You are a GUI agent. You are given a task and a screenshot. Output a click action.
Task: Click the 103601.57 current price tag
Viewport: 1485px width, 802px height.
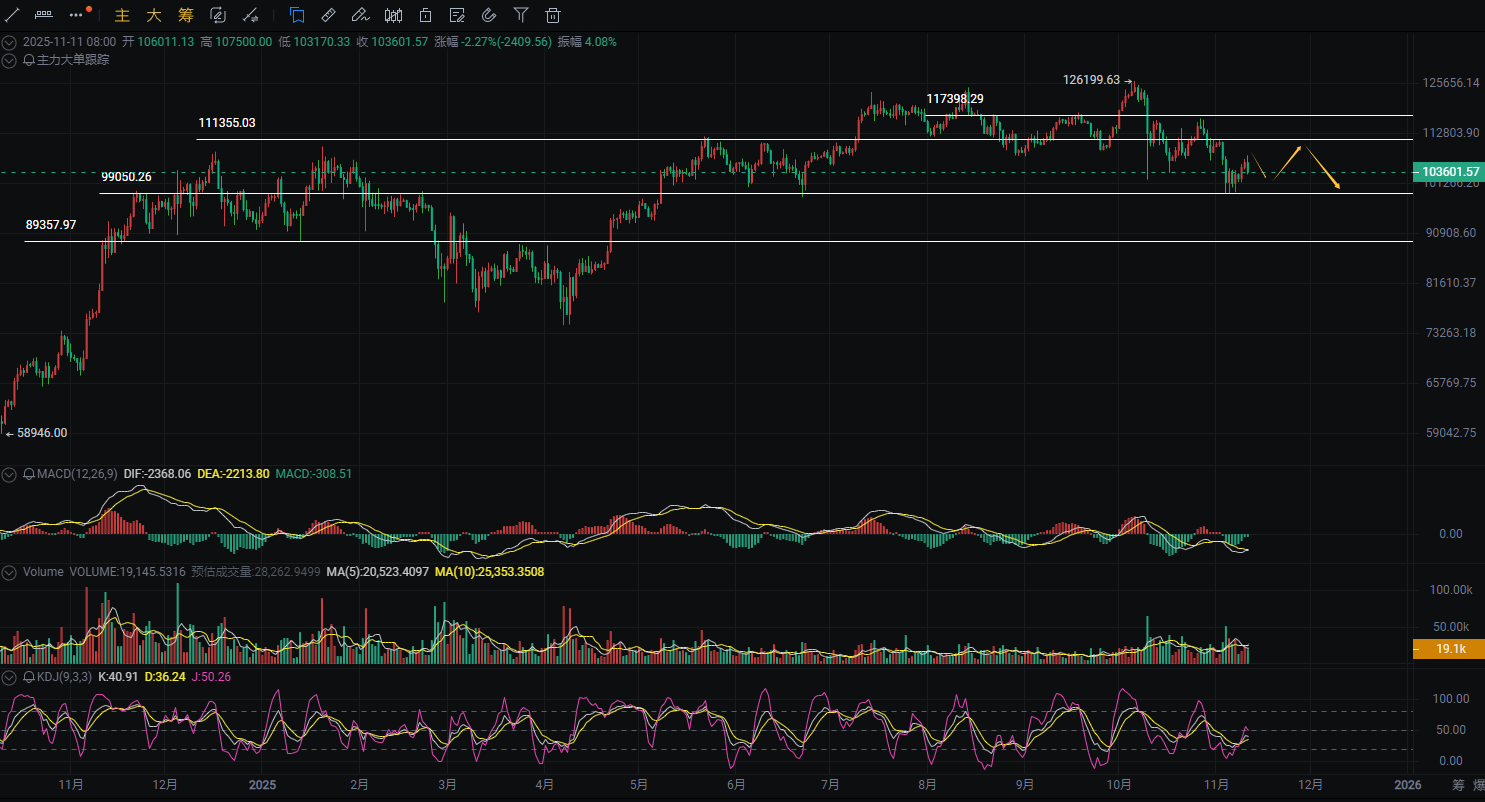[1449, 172]
